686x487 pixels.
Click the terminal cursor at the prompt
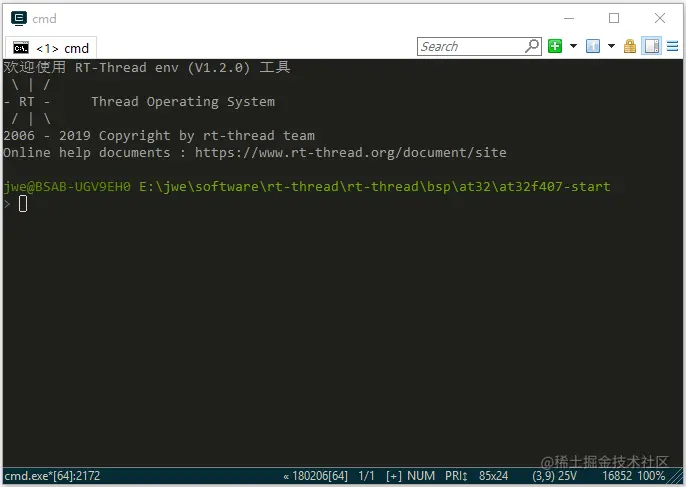click(x=23, y=204)
